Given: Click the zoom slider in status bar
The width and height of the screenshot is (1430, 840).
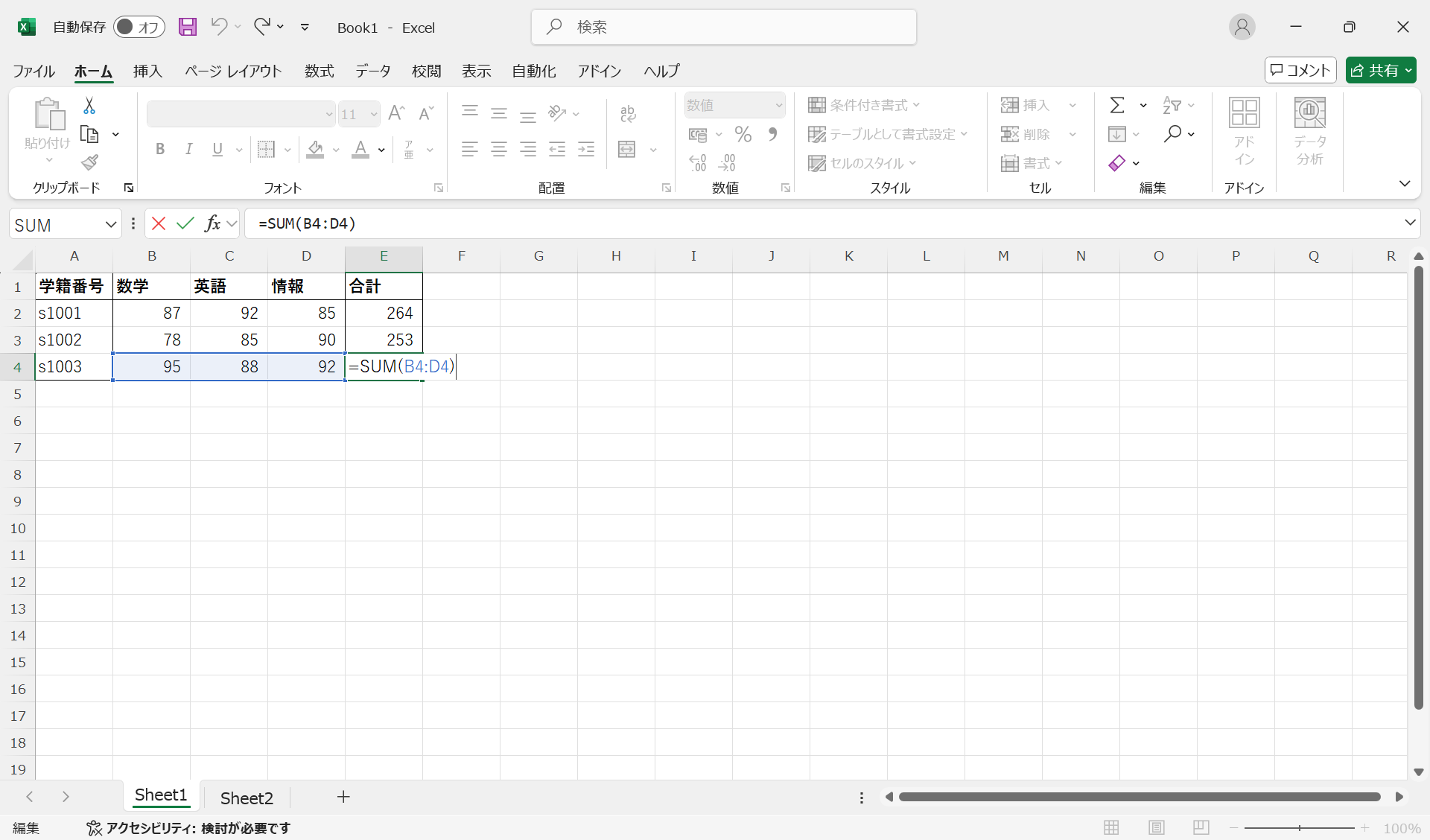Looking at the screenshot, I should coord(1300,827).
